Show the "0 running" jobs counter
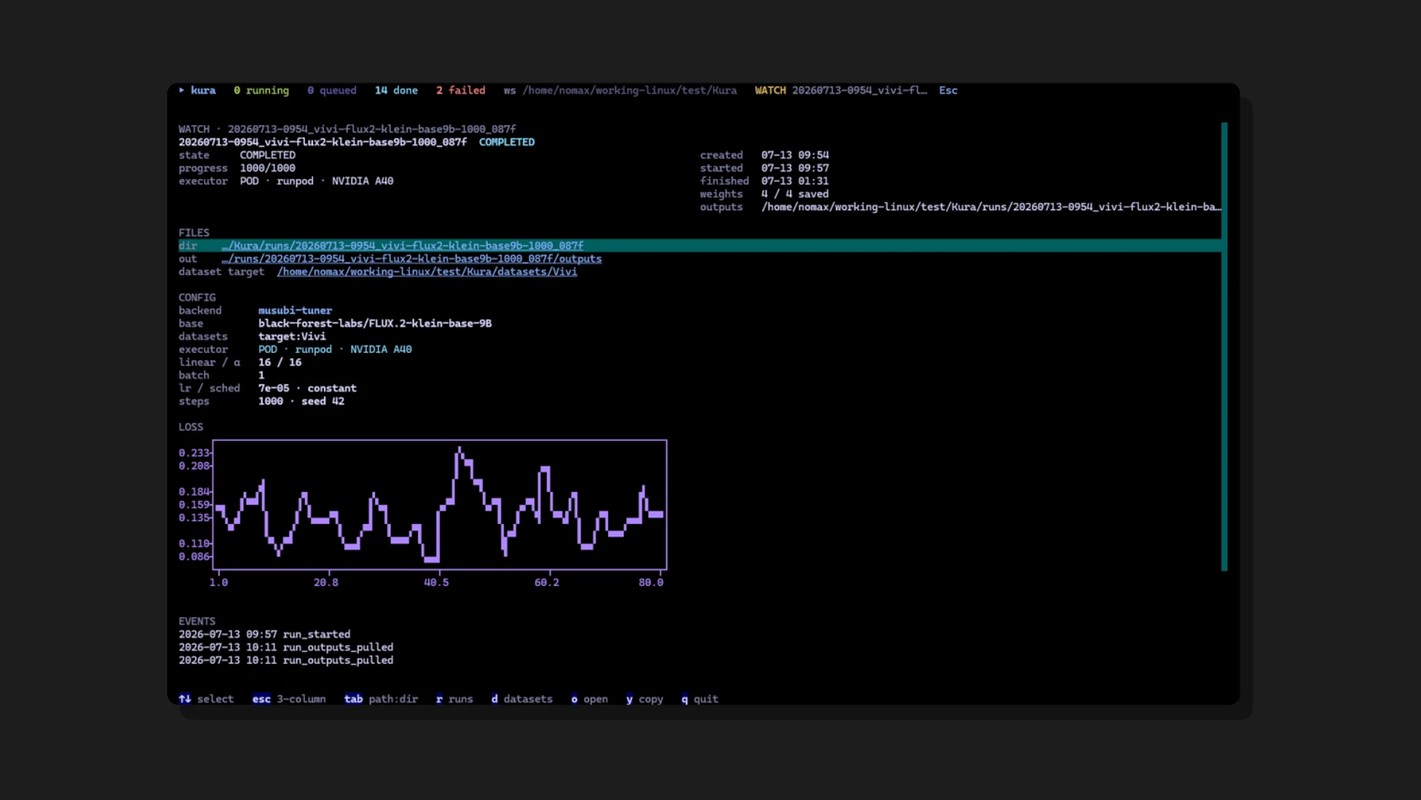1421x800 pixels. (x=261, y=91)
